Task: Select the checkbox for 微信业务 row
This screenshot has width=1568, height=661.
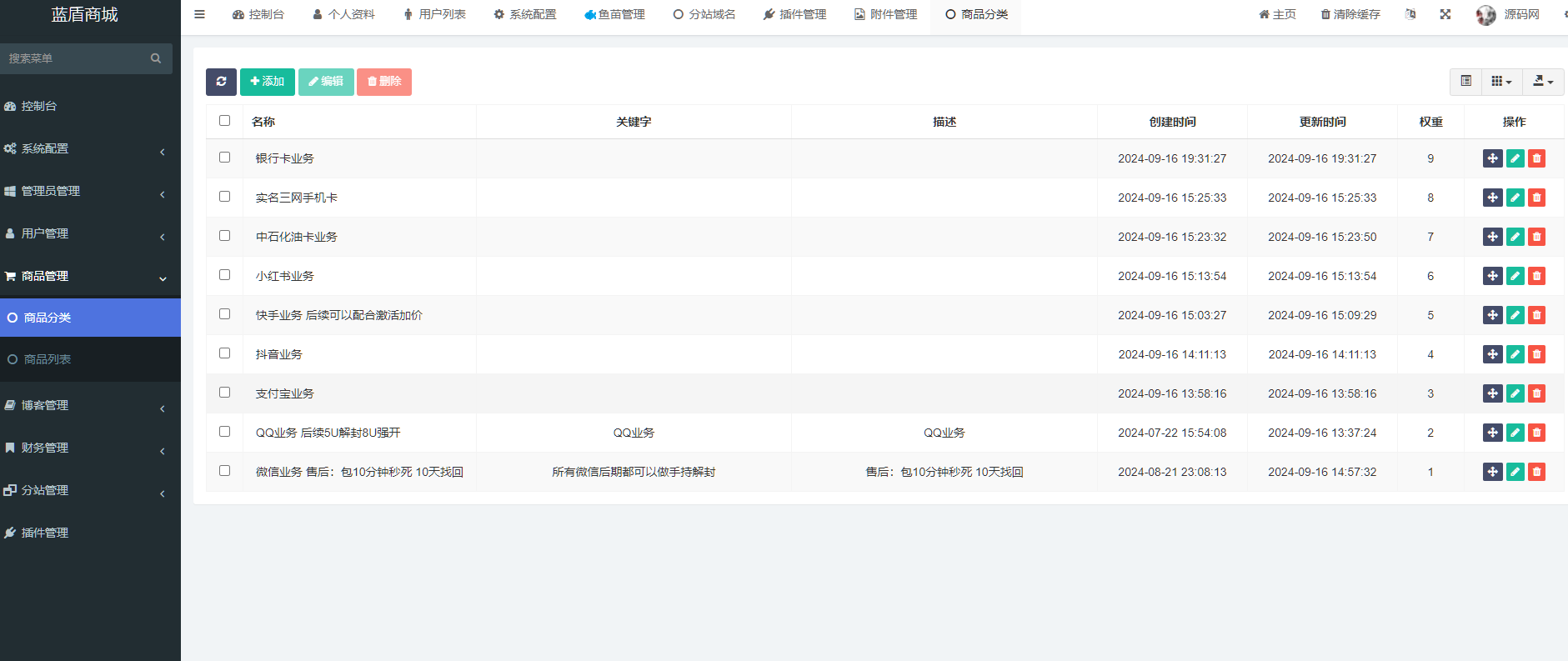Action: pyautogui.click(x=224, y=471)
